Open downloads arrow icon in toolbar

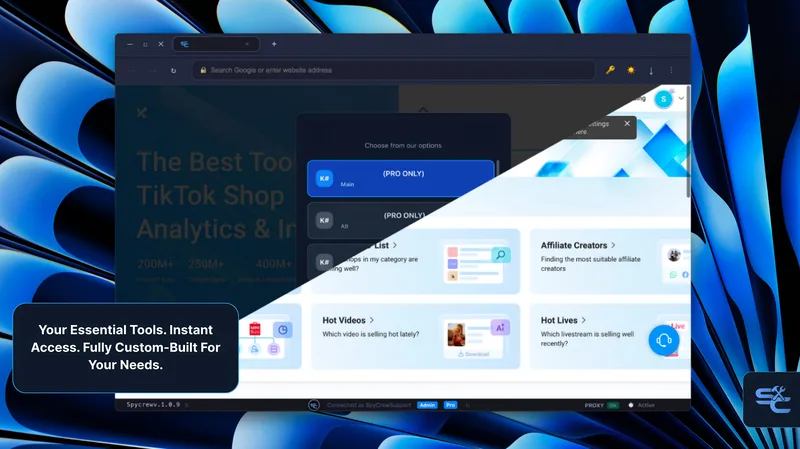(x=651, y=70)
